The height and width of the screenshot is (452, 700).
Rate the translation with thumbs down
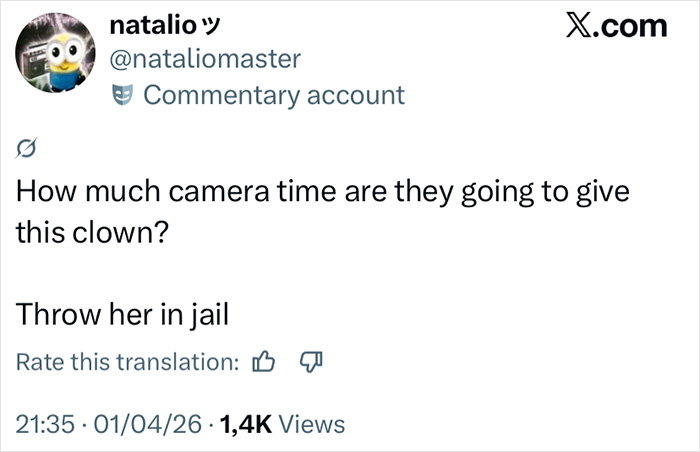[310, 361]
